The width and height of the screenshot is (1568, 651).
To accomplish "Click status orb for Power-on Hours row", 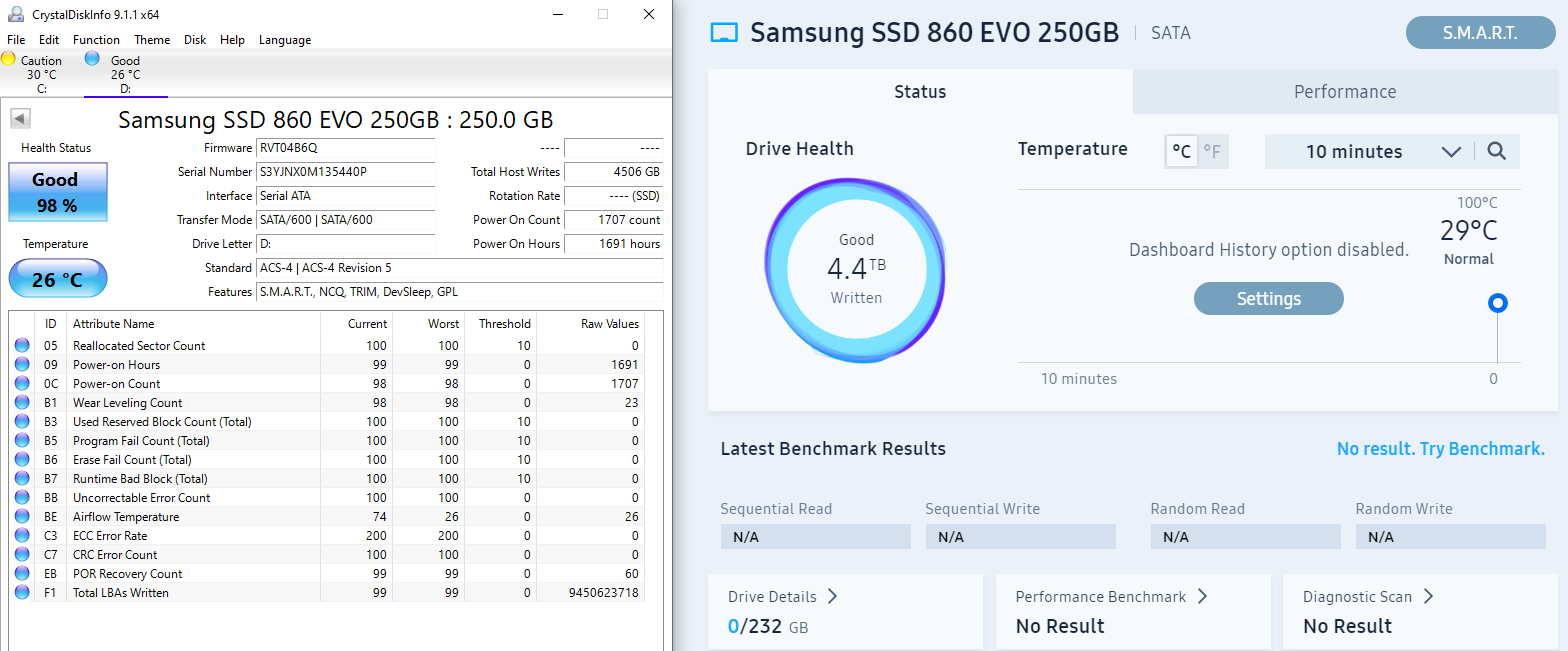I will click(22, 365).
